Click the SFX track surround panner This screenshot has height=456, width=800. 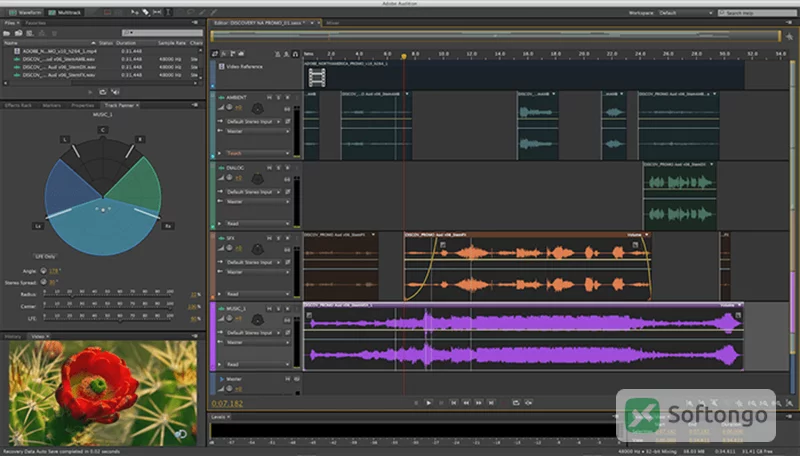[258, 249]
